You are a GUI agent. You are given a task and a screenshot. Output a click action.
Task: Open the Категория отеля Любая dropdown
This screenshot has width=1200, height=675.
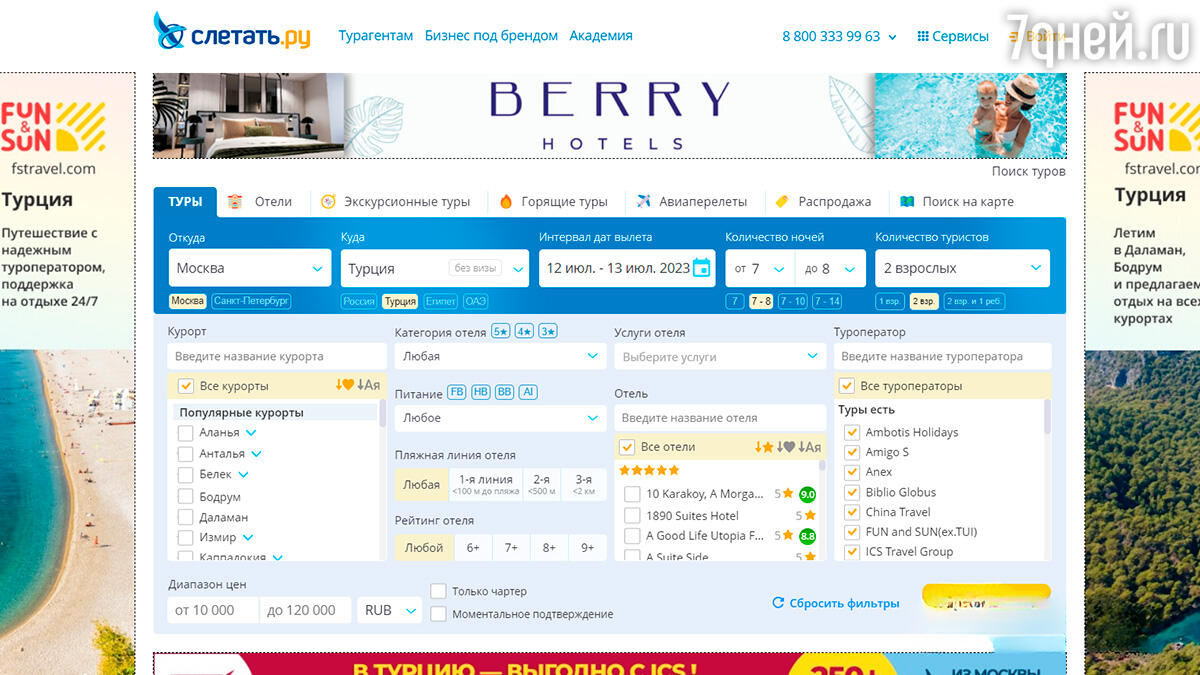(x=501, y=356)
